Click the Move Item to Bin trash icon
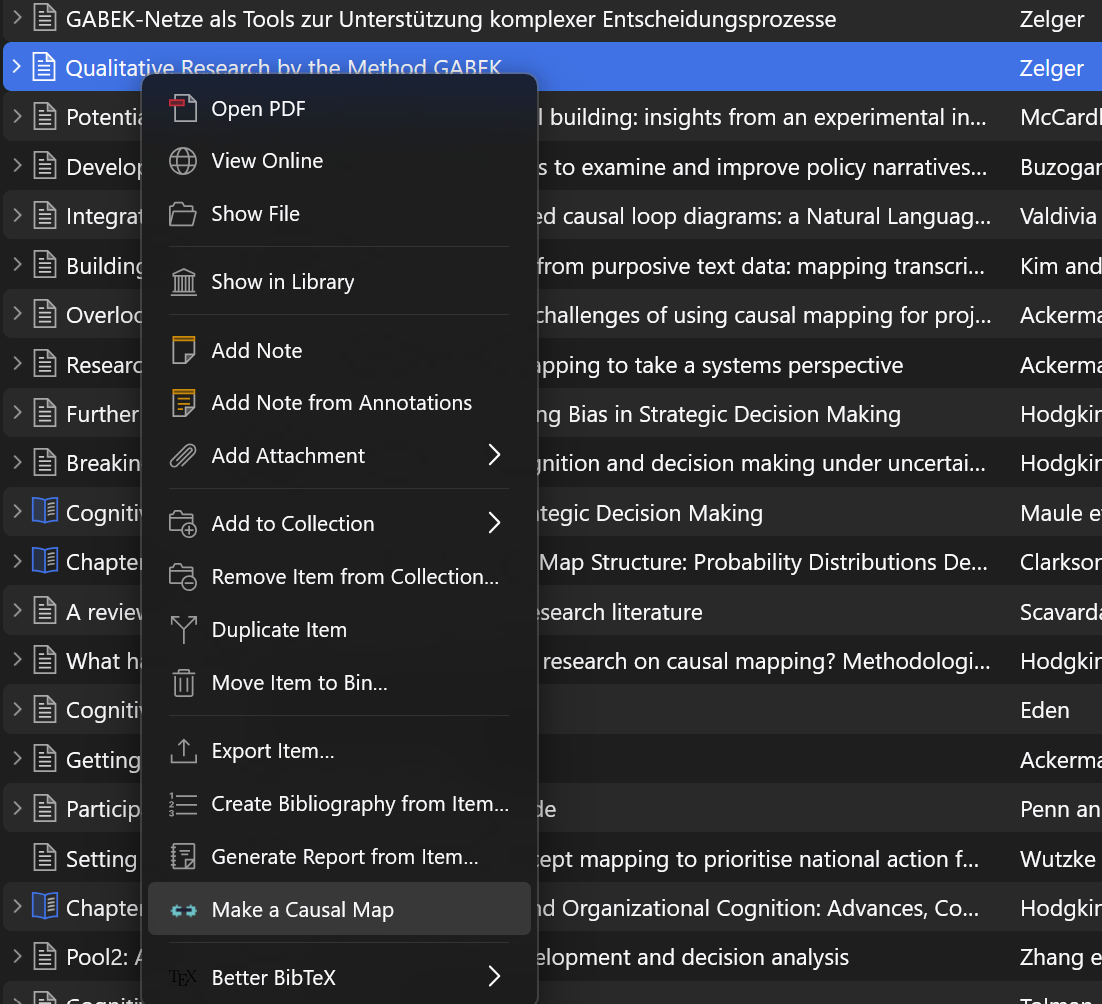1102x1004 pixels. (183, 683)
